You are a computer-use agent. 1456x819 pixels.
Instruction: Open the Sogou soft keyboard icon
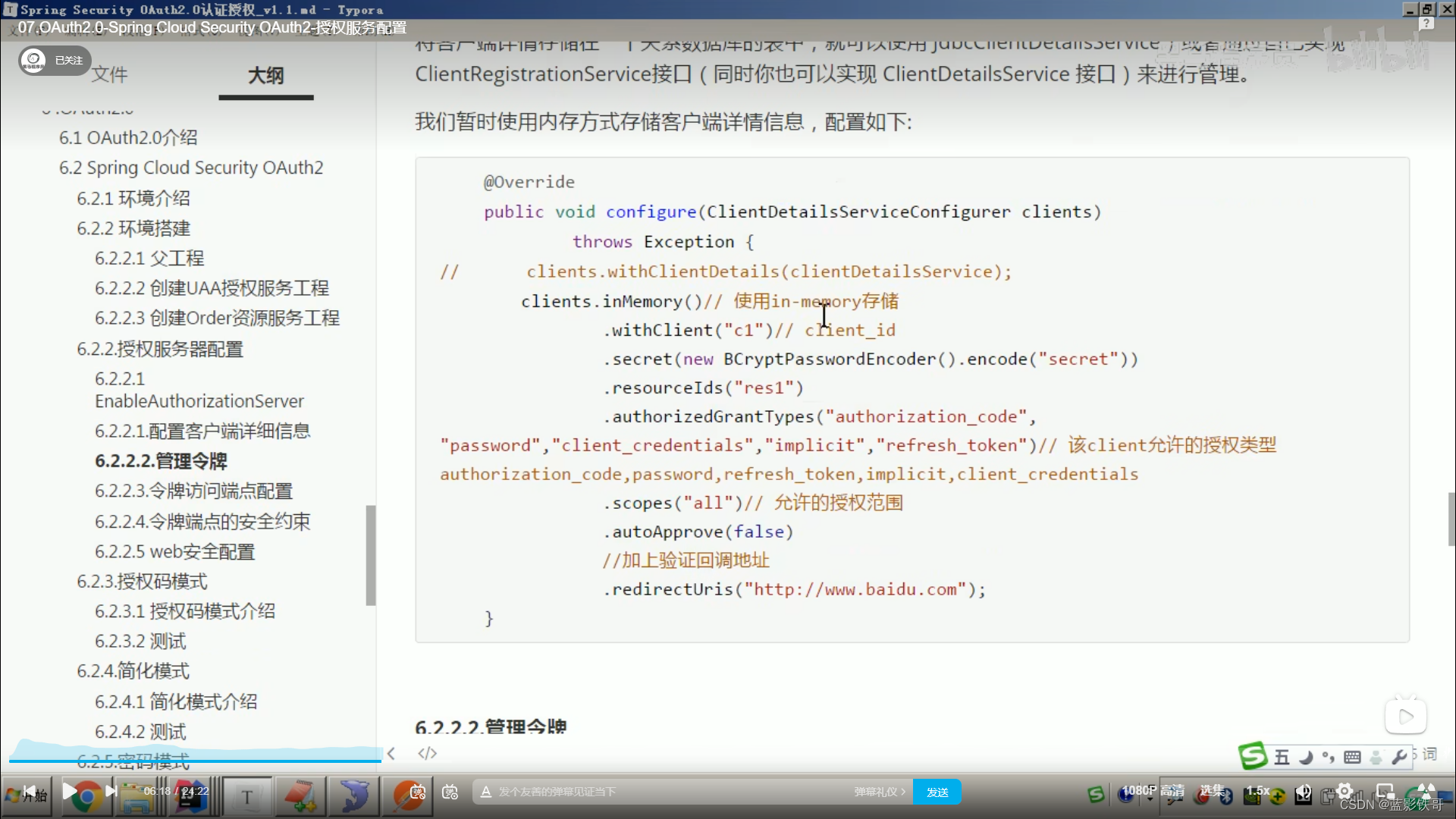pyautogui.click(x=1352, y=757)
